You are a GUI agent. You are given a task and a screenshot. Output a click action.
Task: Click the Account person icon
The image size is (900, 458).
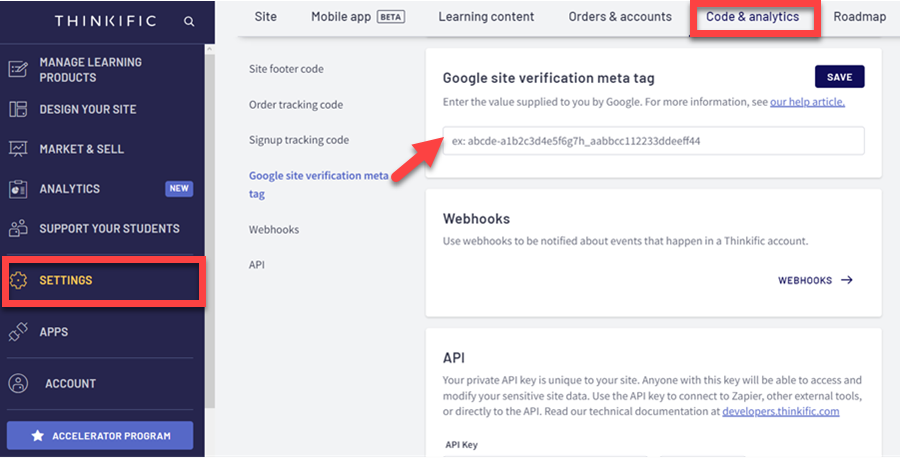(x=17, y=383)
